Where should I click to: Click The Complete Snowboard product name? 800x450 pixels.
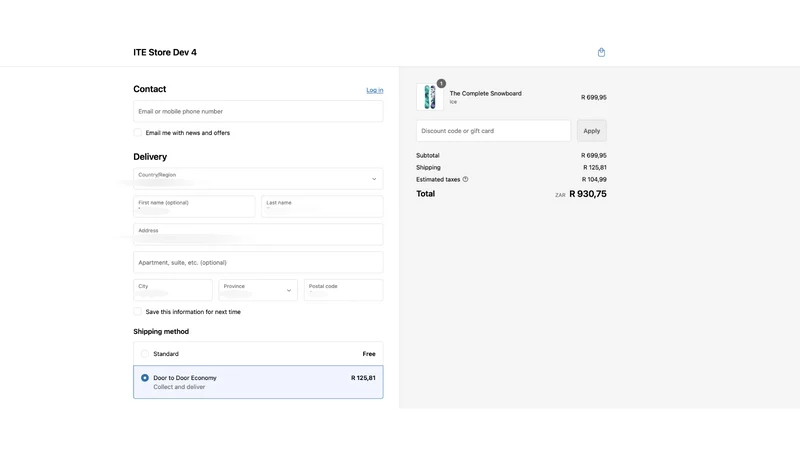tap(485, 93)
